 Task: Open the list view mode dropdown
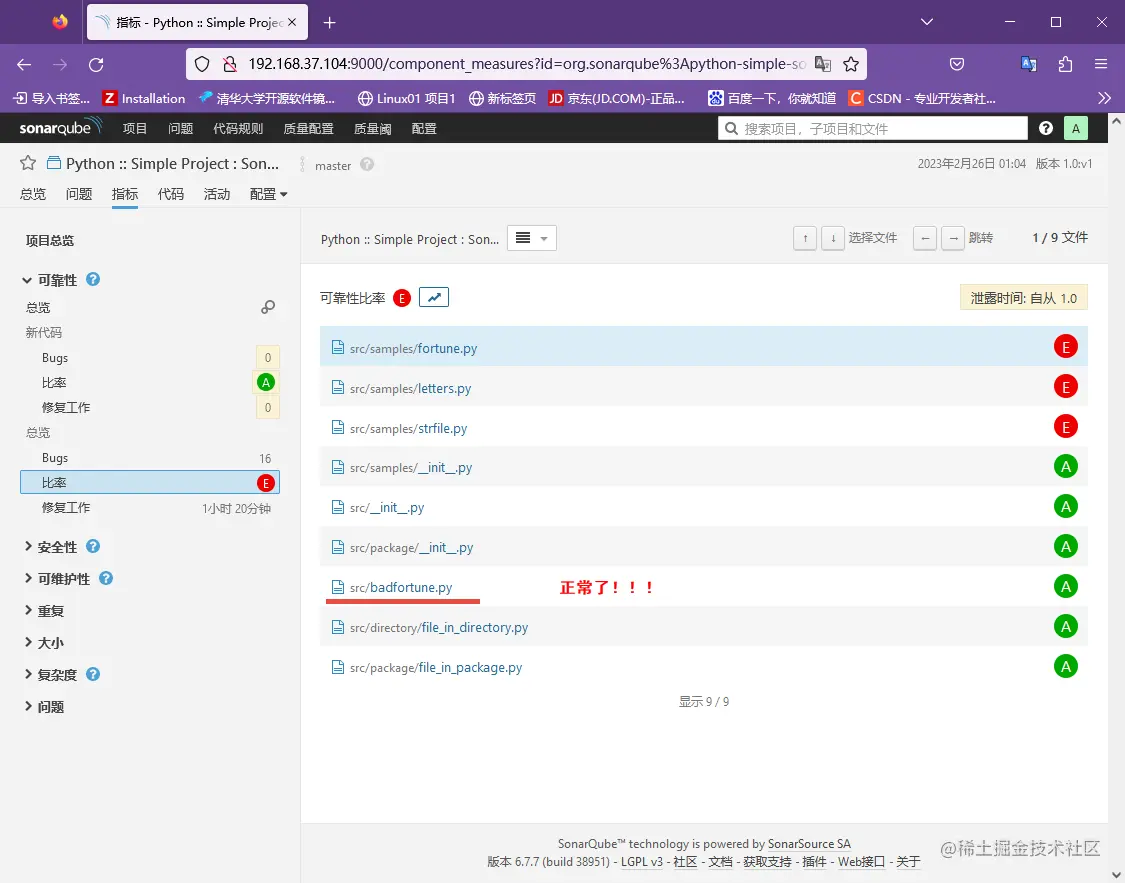(x=532, y=238)
